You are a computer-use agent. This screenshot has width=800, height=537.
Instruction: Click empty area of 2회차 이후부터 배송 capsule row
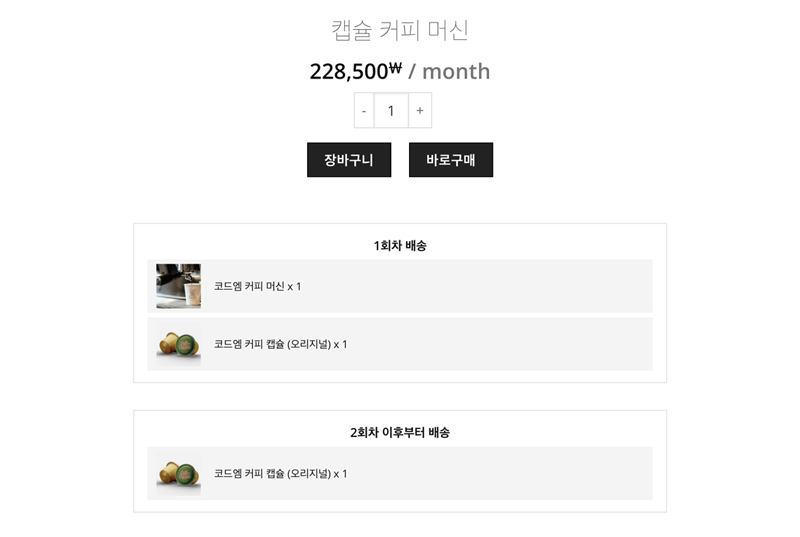pyautogui.click(x=500, y=473)
